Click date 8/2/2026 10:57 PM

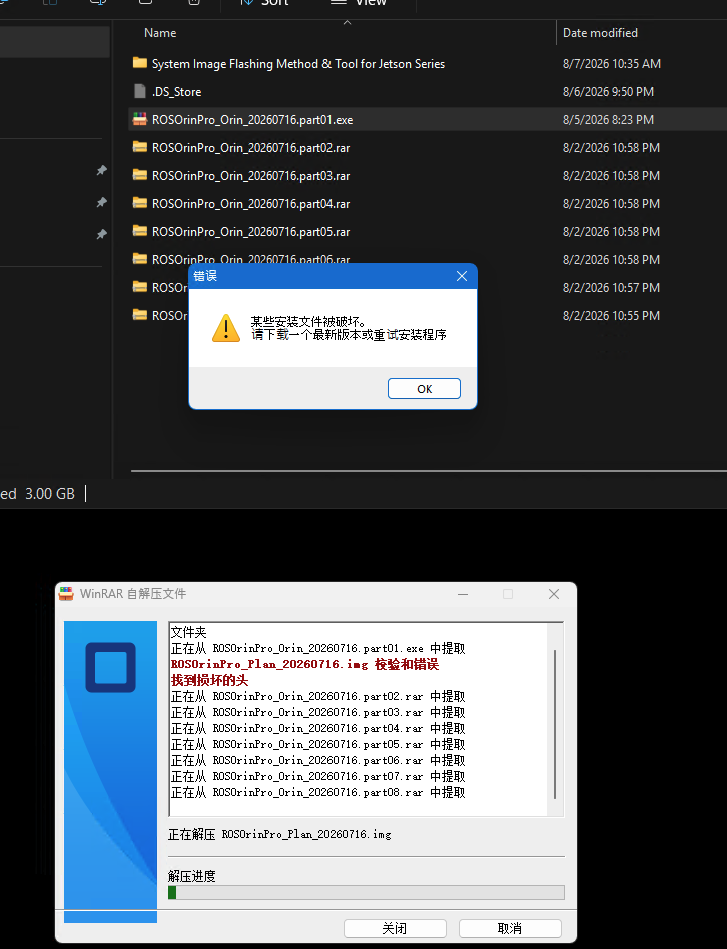click(611, 287)
